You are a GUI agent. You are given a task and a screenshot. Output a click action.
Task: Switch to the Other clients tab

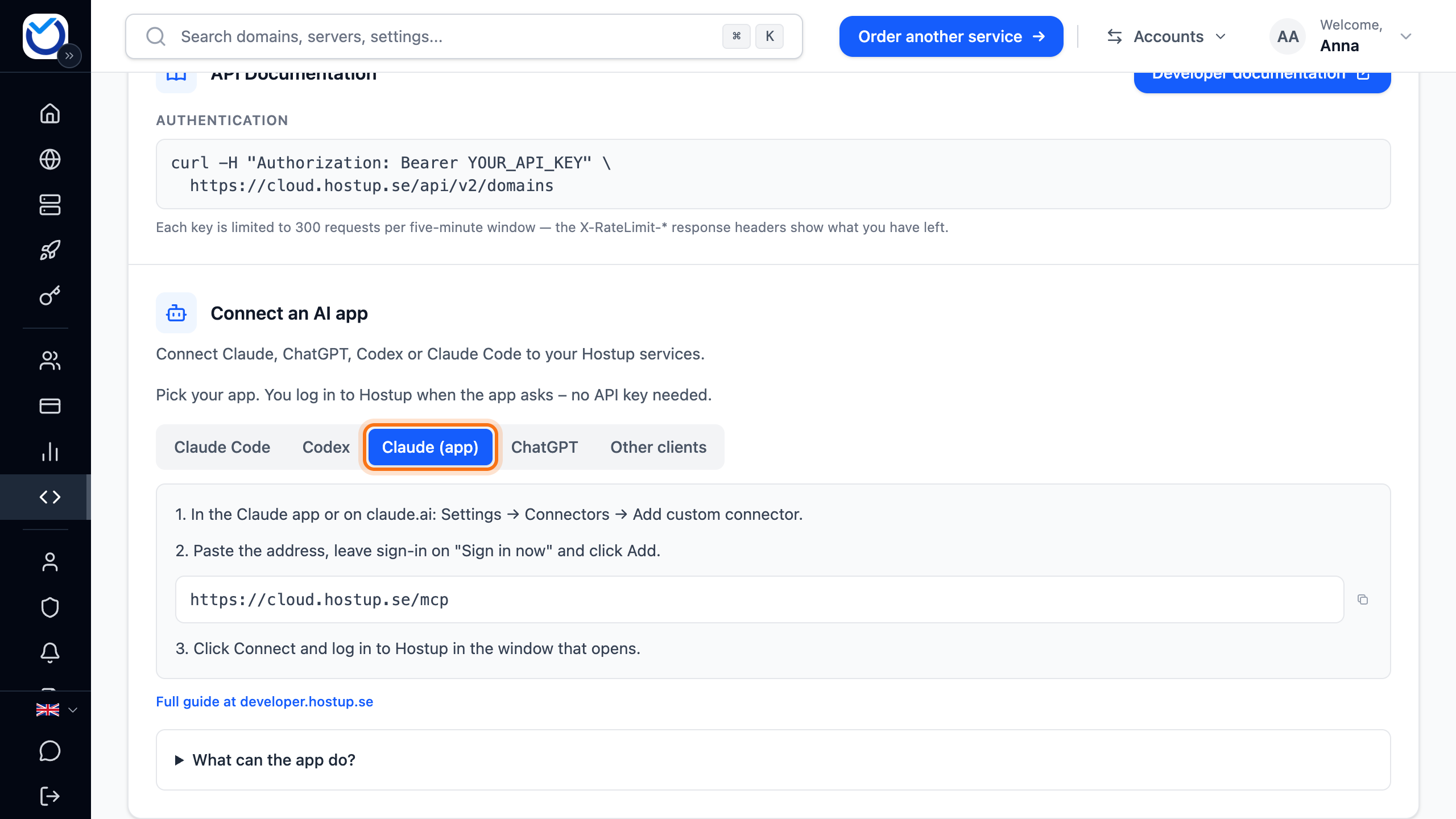tap(659, 447)
